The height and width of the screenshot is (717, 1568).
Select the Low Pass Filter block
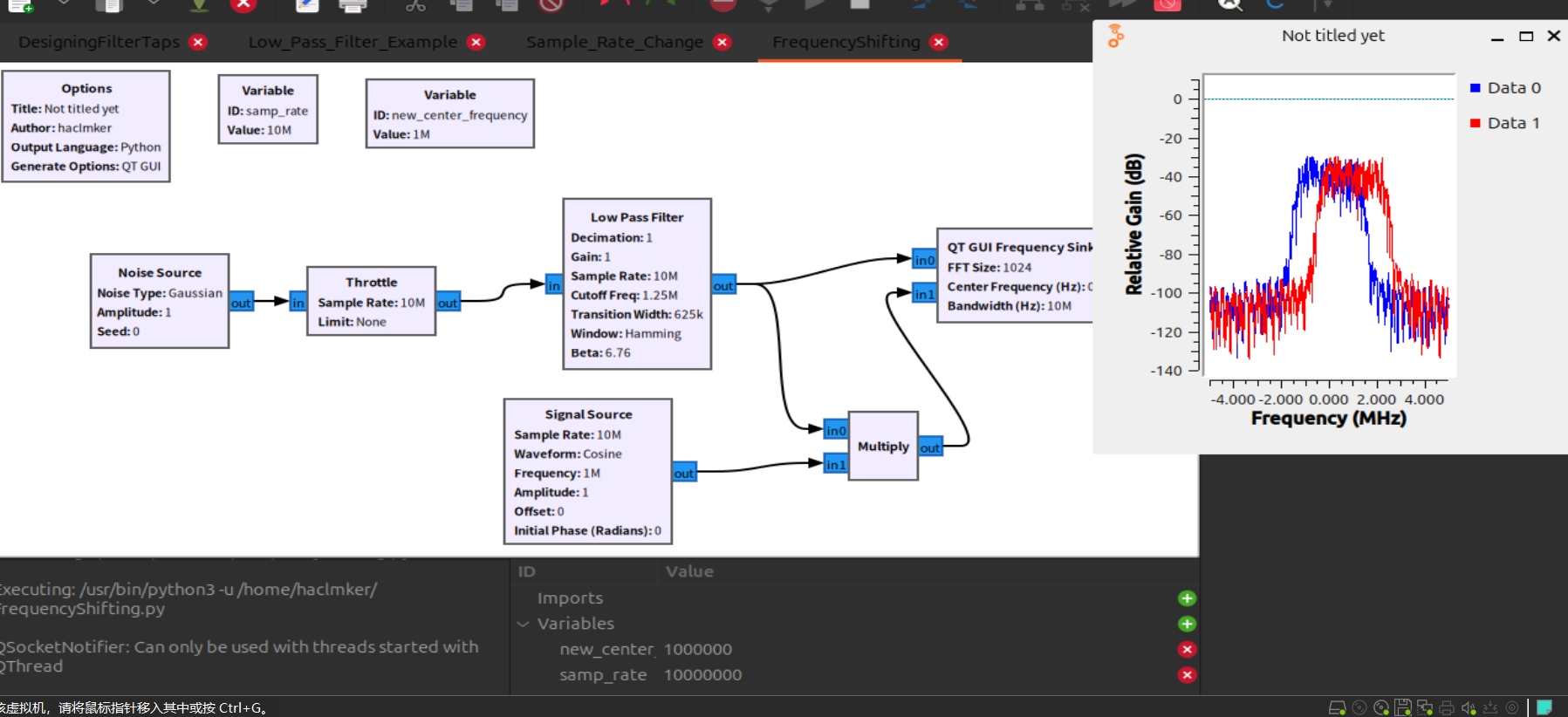tap(637, 284)
